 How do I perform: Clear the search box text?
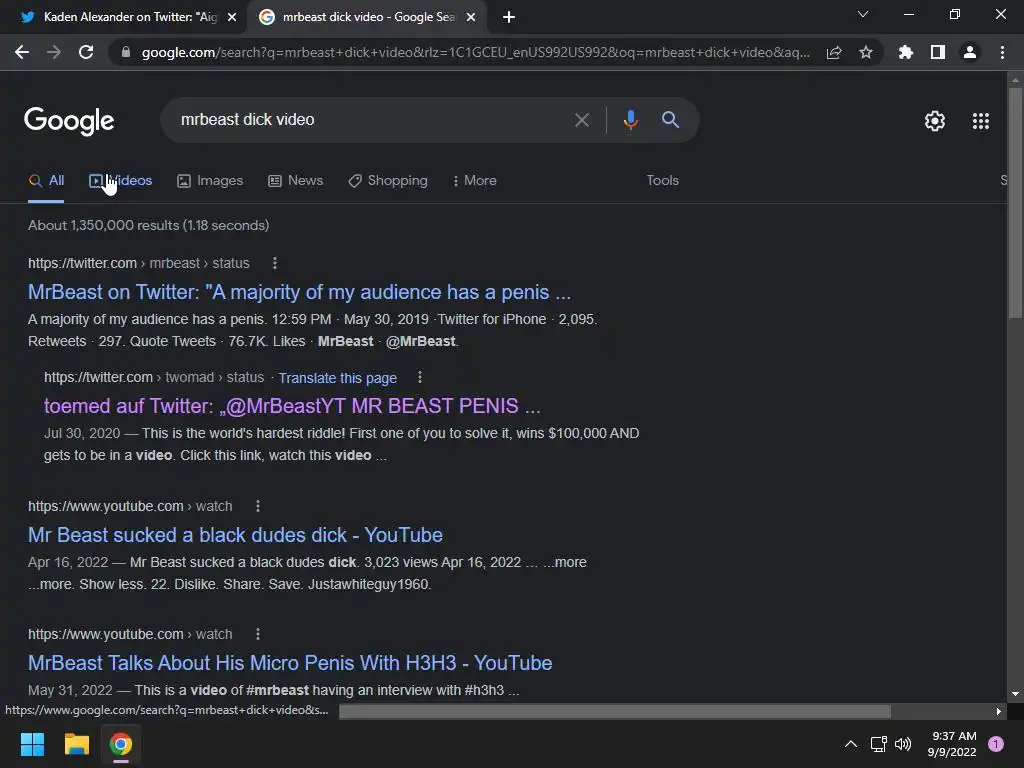(581, 120)
